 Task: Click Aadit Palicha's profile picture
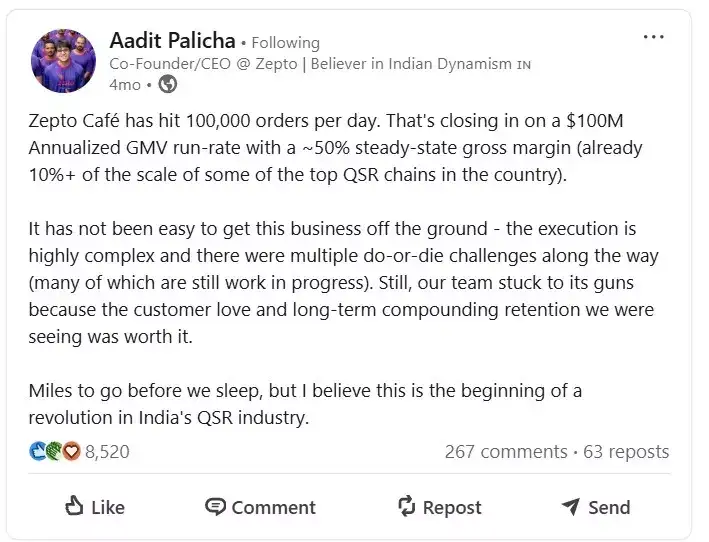click(63, 61)
